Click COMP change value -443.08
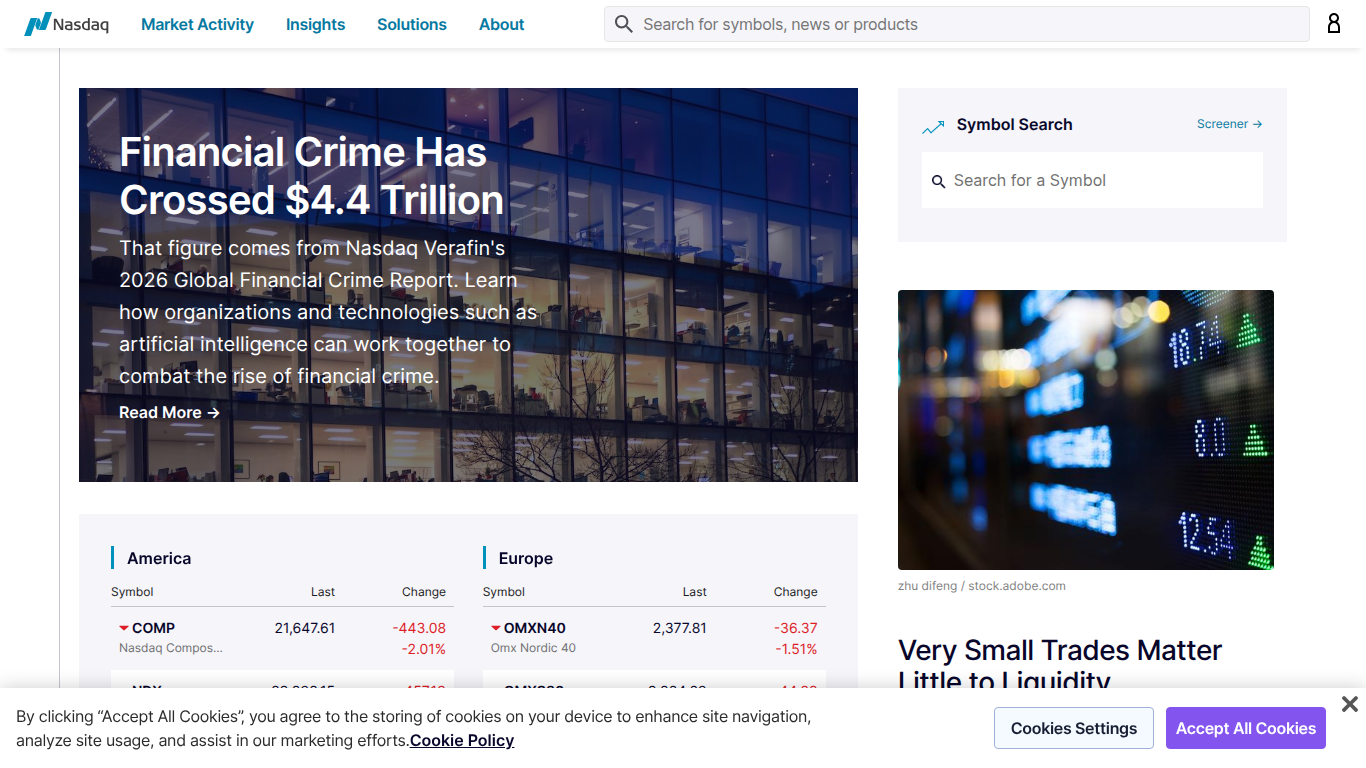The height and width of the screenshot is (768, 1366). (419, 628)
